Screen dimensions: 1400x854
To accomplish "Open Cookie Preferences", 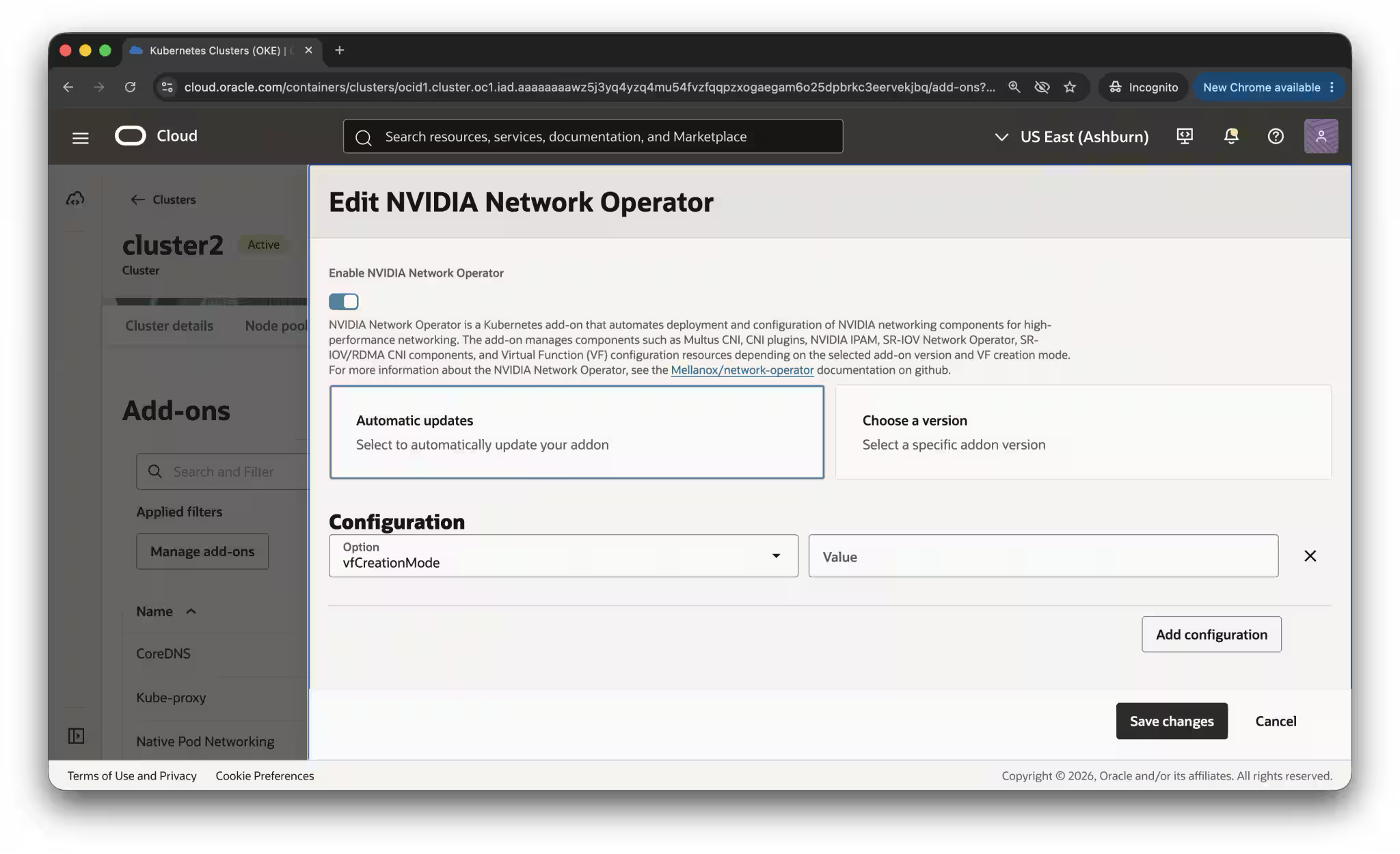I will 265,775.
